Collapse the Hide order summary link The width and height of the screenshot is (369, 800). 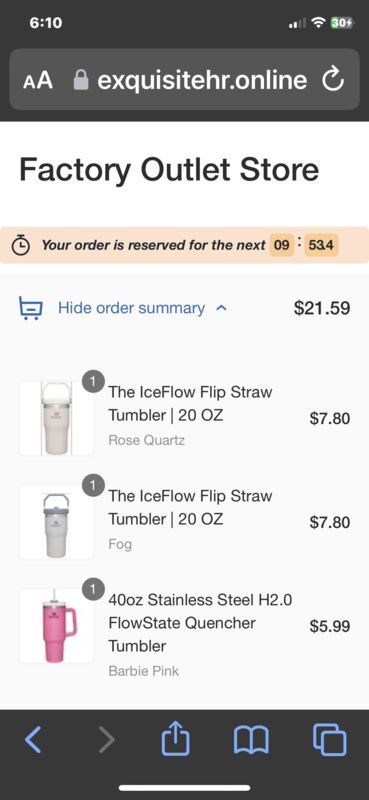click(131, 308)
